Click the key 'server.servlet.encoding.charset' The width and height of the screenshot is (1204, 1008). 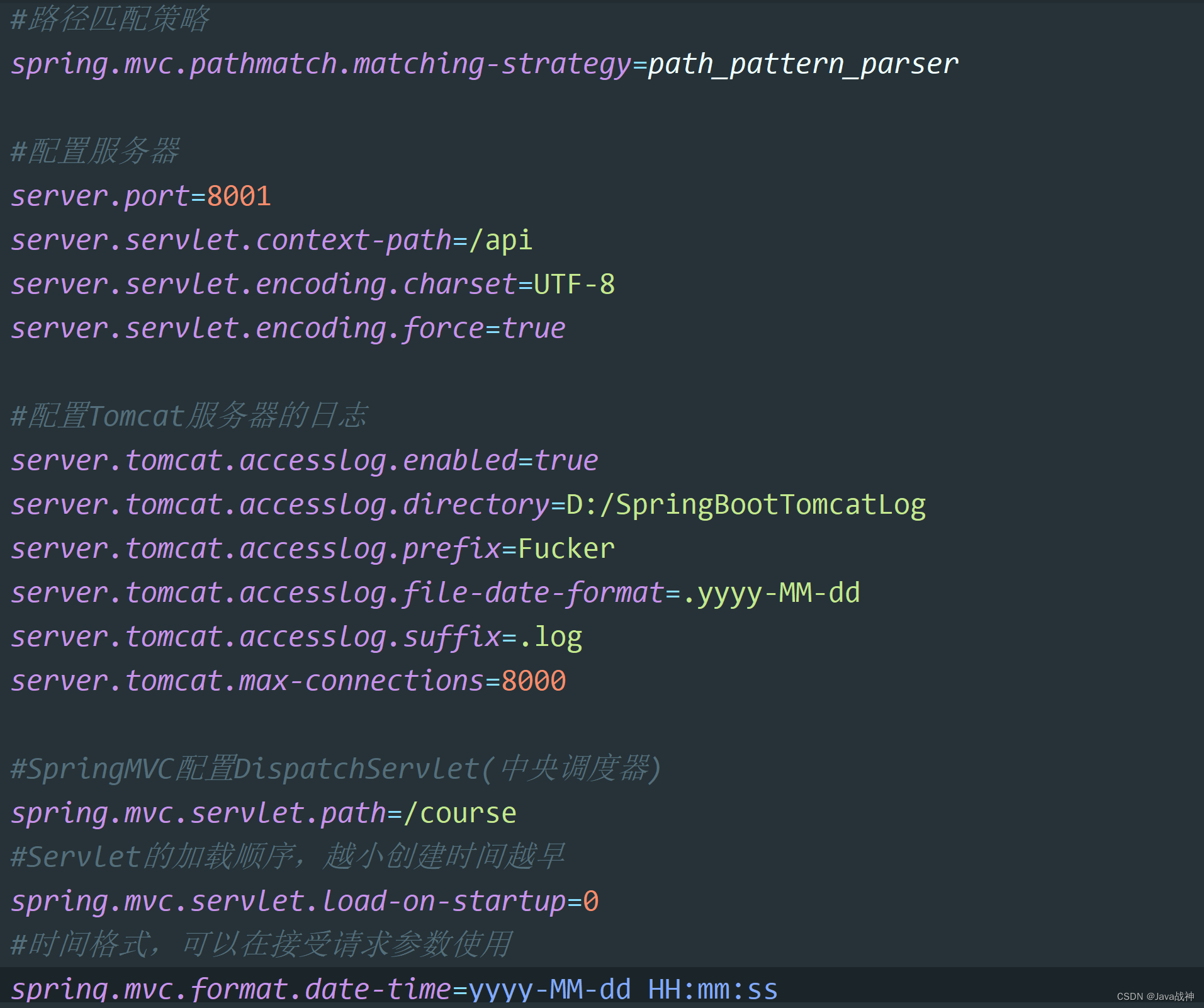[264, 285]
